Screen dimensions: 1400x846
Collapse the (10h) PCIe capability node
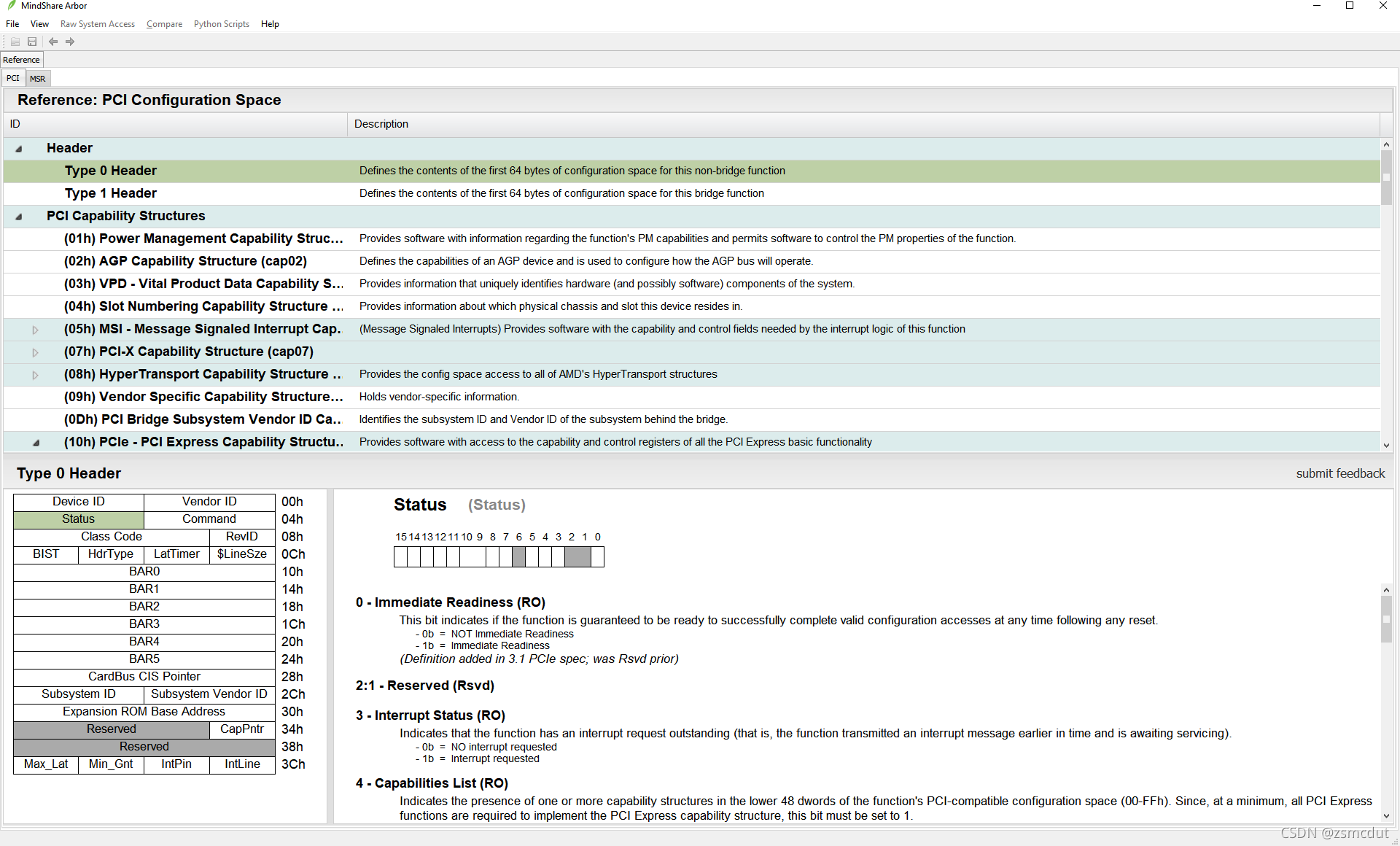36,443
